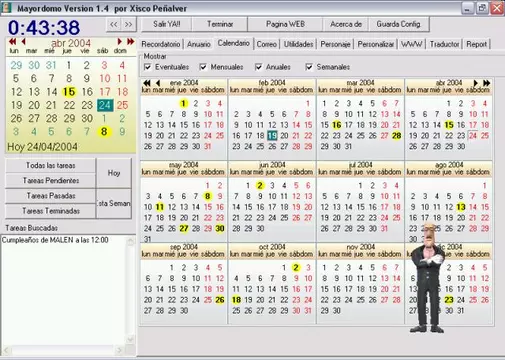Click the Hoy button
Image resolution: width=505 pixels, height=360 pixels.
point(114,173)
